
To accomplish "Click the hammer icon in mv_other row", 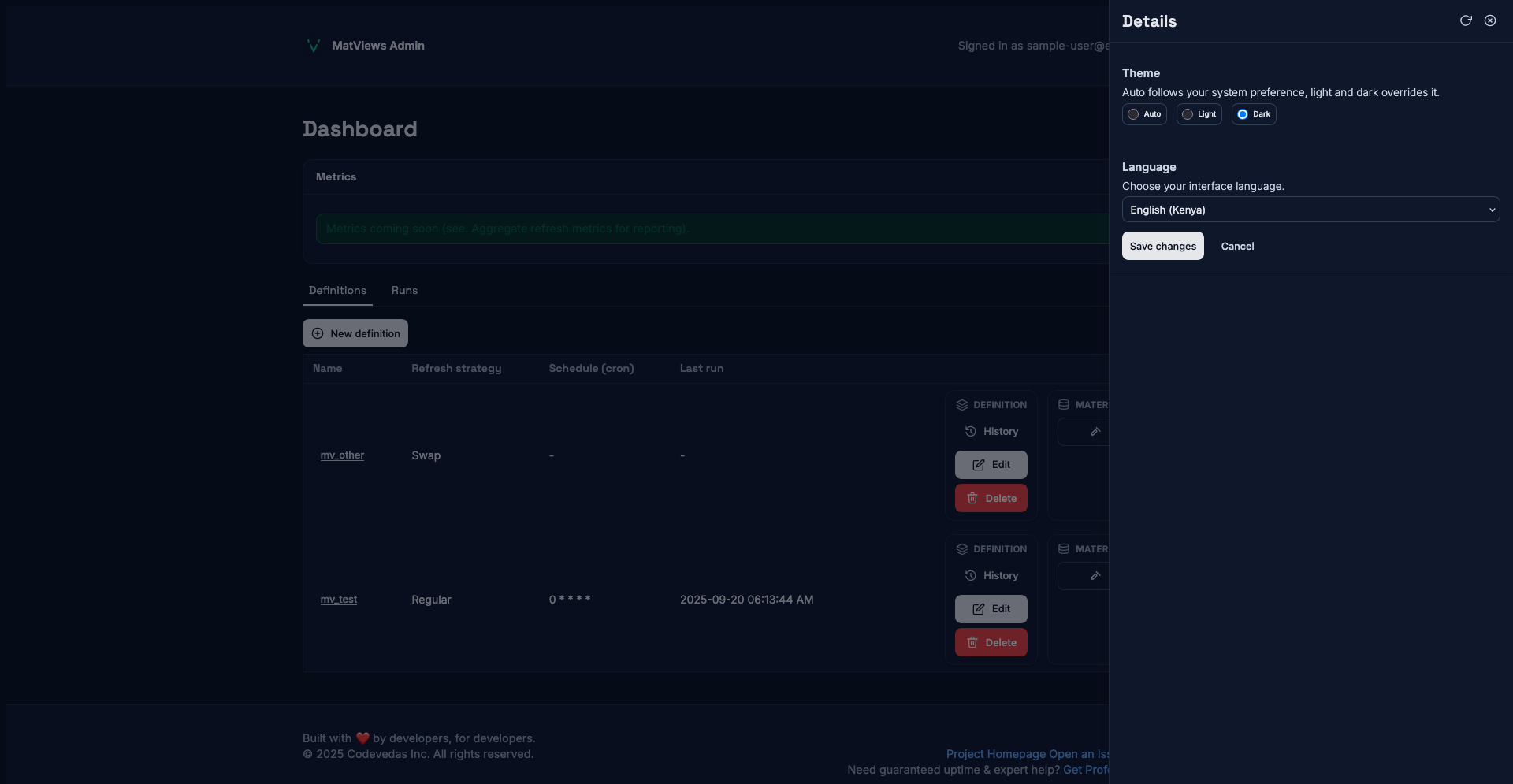I will coord(1095,432).
